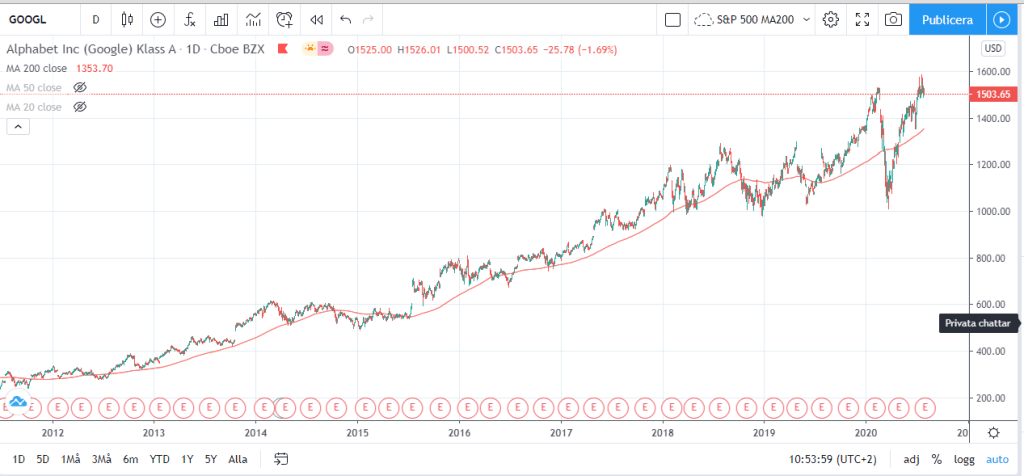Open the indicators fx menu
The height and width of the screenshot is (476, 1024).
point(190,19)
